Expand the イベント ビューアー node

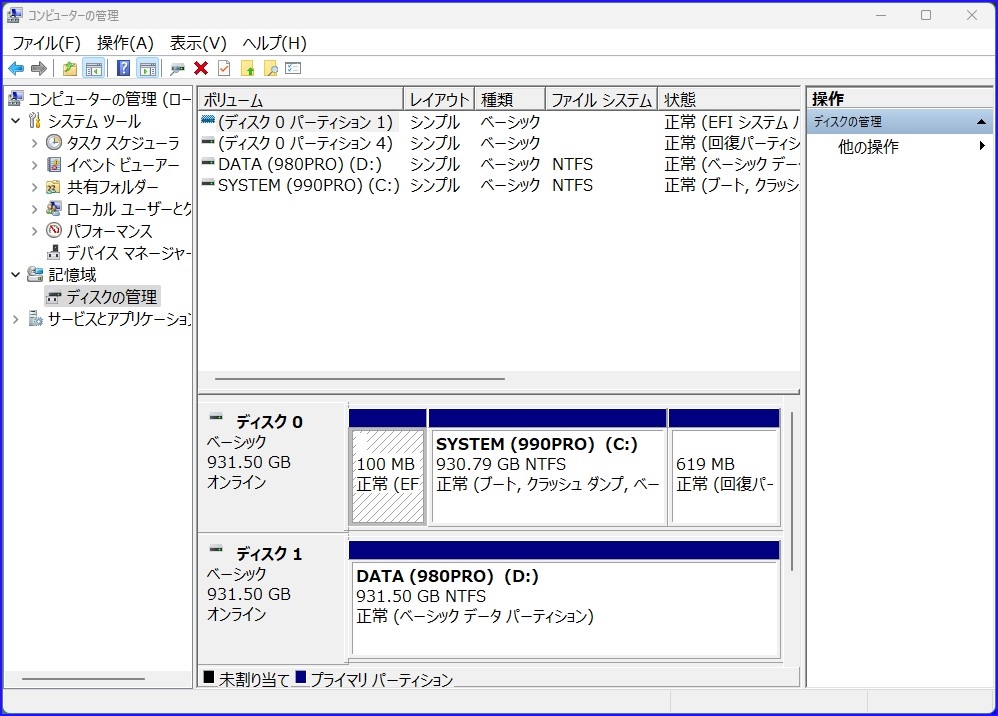point(34,165)
